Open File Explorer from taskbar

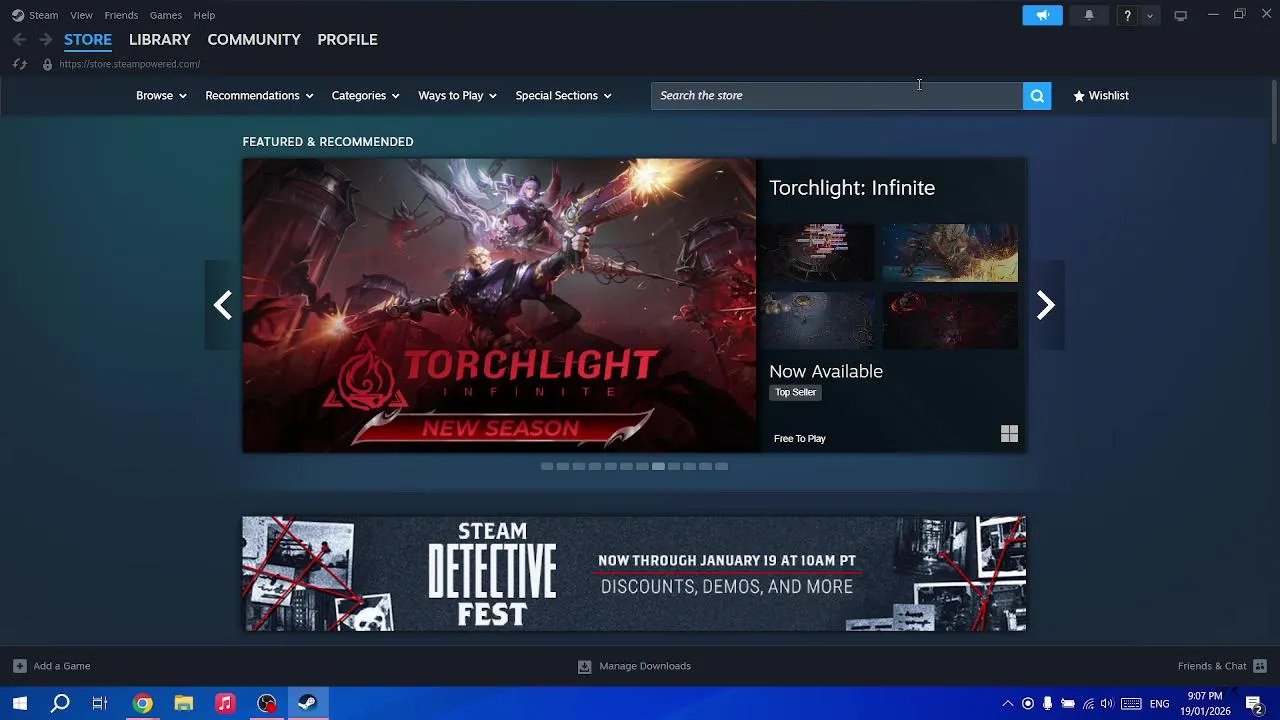click(184, 704)
